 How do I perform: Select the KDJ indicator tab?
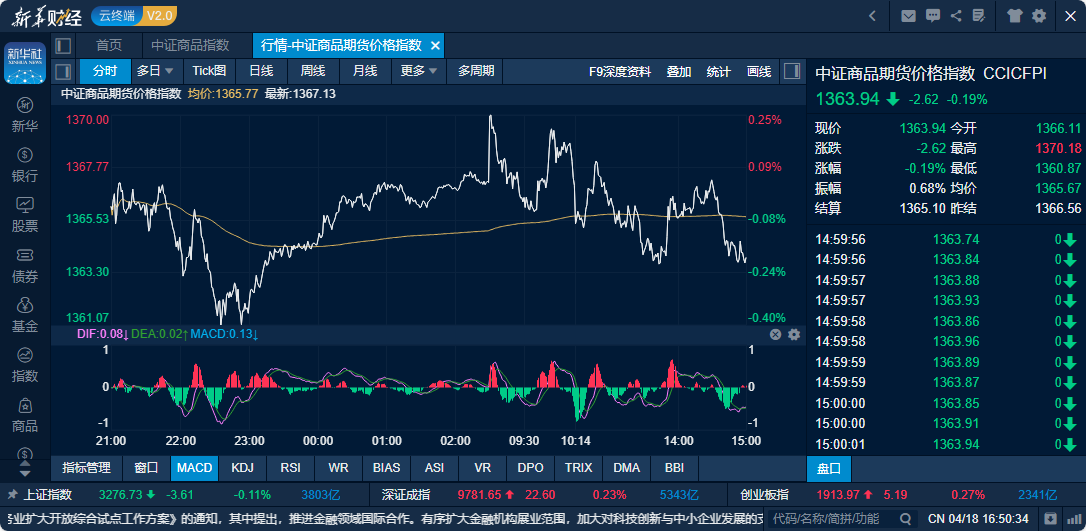(x=242, y=467)
